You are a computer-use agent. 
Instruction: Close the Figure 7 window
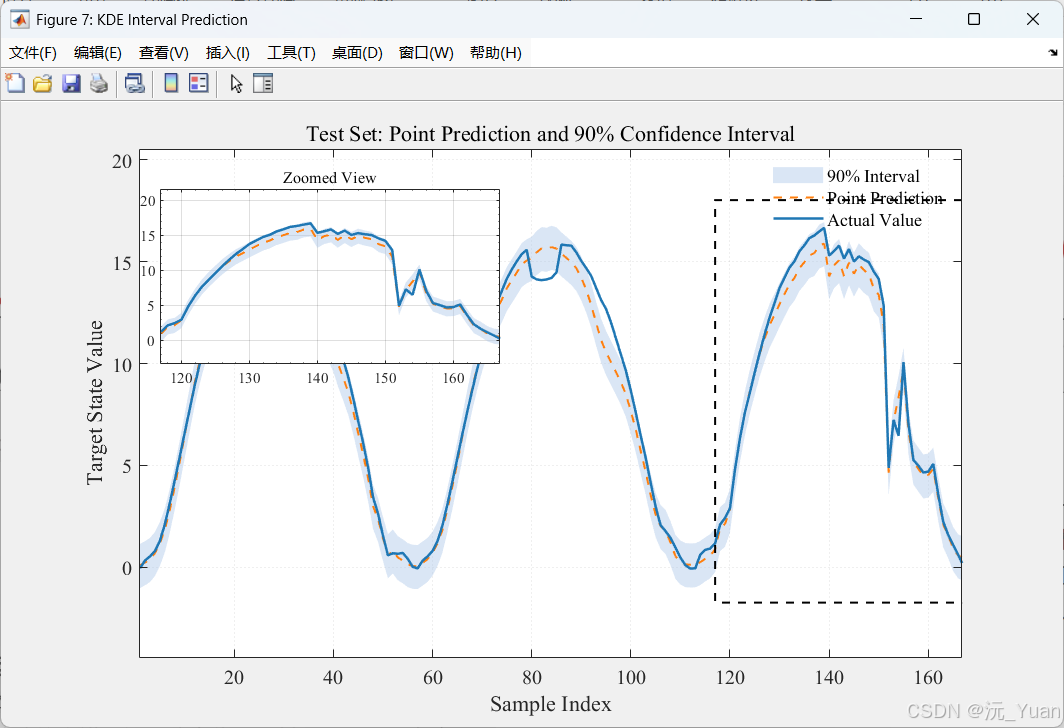coord(1033,19)
